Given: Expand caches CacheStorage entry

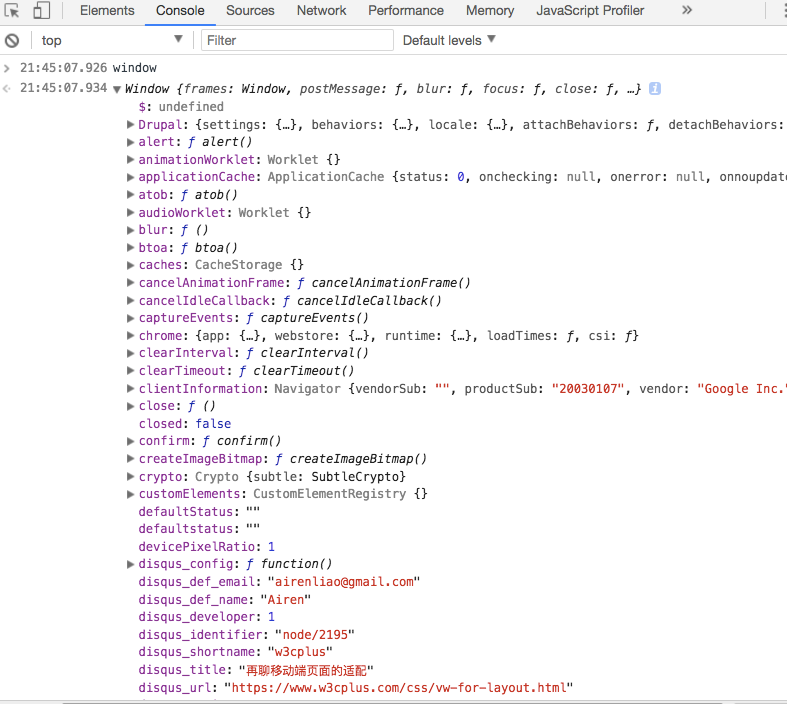Looking at the screenshot, I should 130,265.
